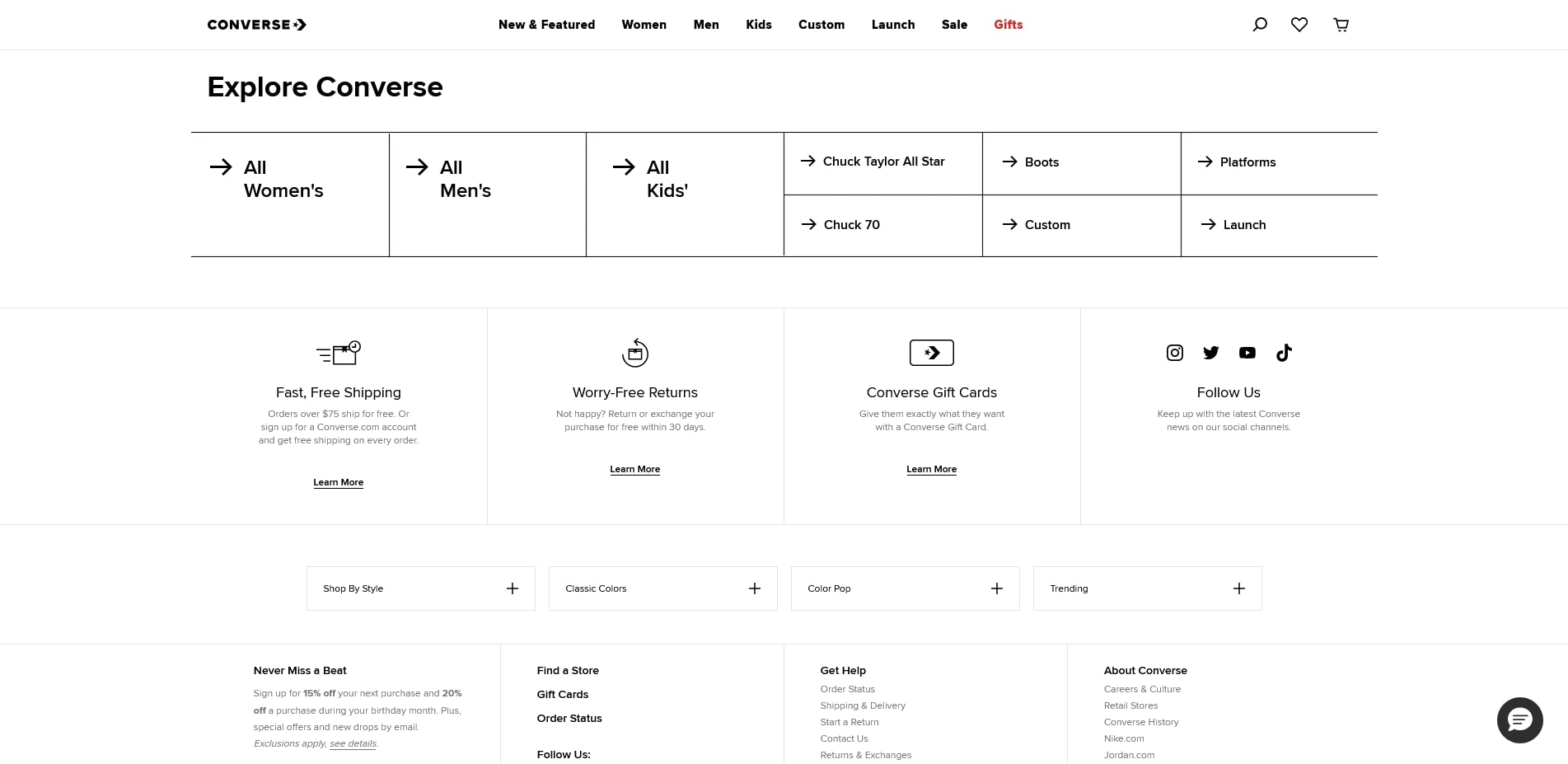
Task: Open Converse Twitter icon
Action: coord(1211,353)
